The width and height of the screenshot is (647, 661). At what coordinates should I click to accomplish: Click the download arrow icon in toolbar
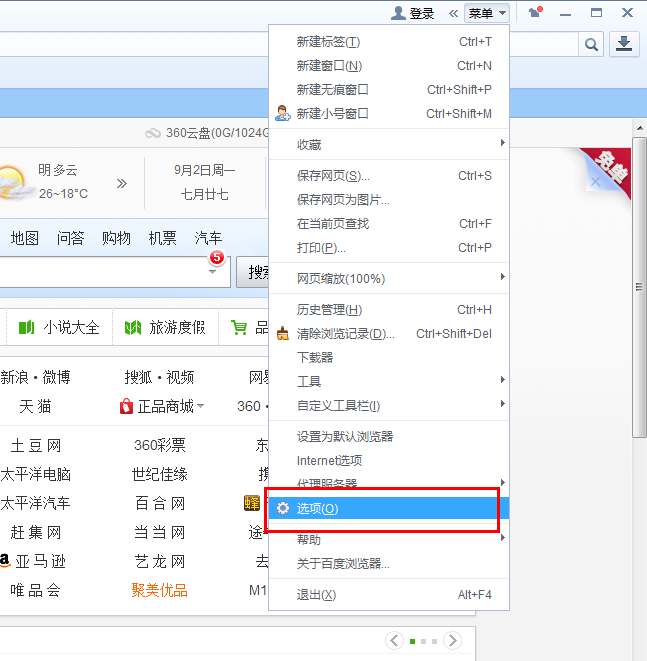point(624,43)
